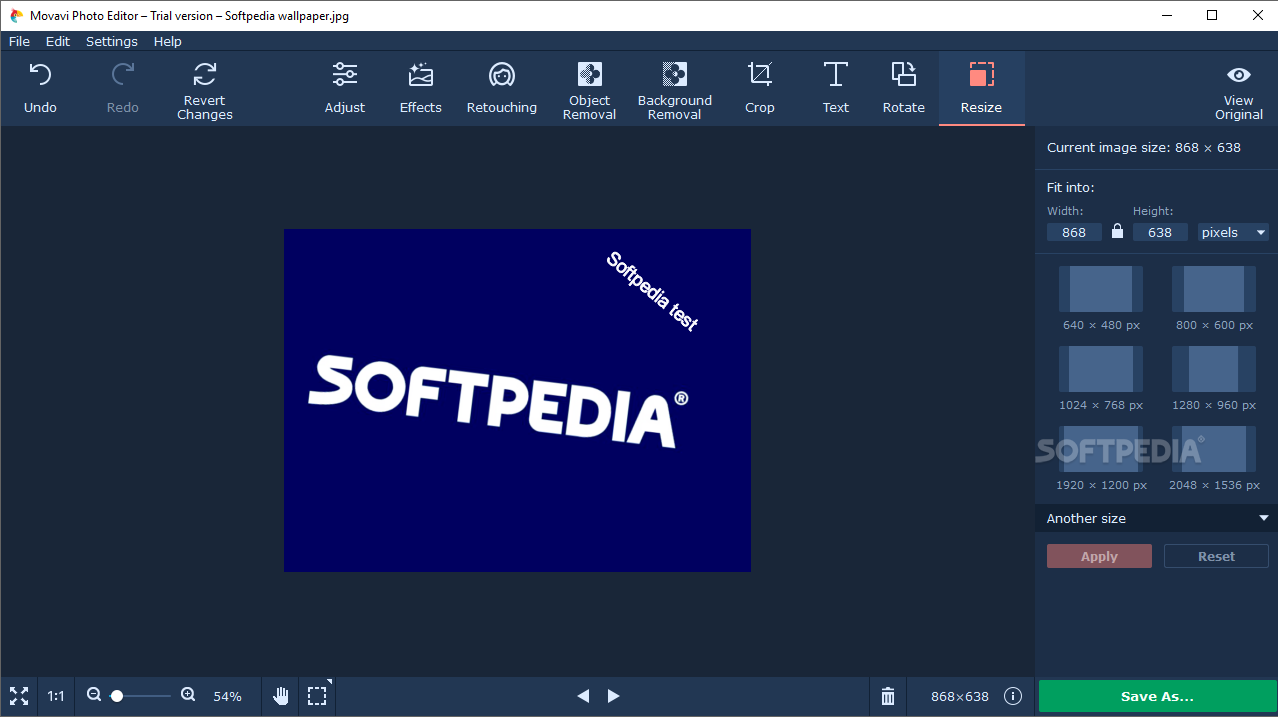This screenshot has height=717, width=1278.
Task: Enter fullscreen with the expand arrows icon
Action: click(x=19, y=696)
